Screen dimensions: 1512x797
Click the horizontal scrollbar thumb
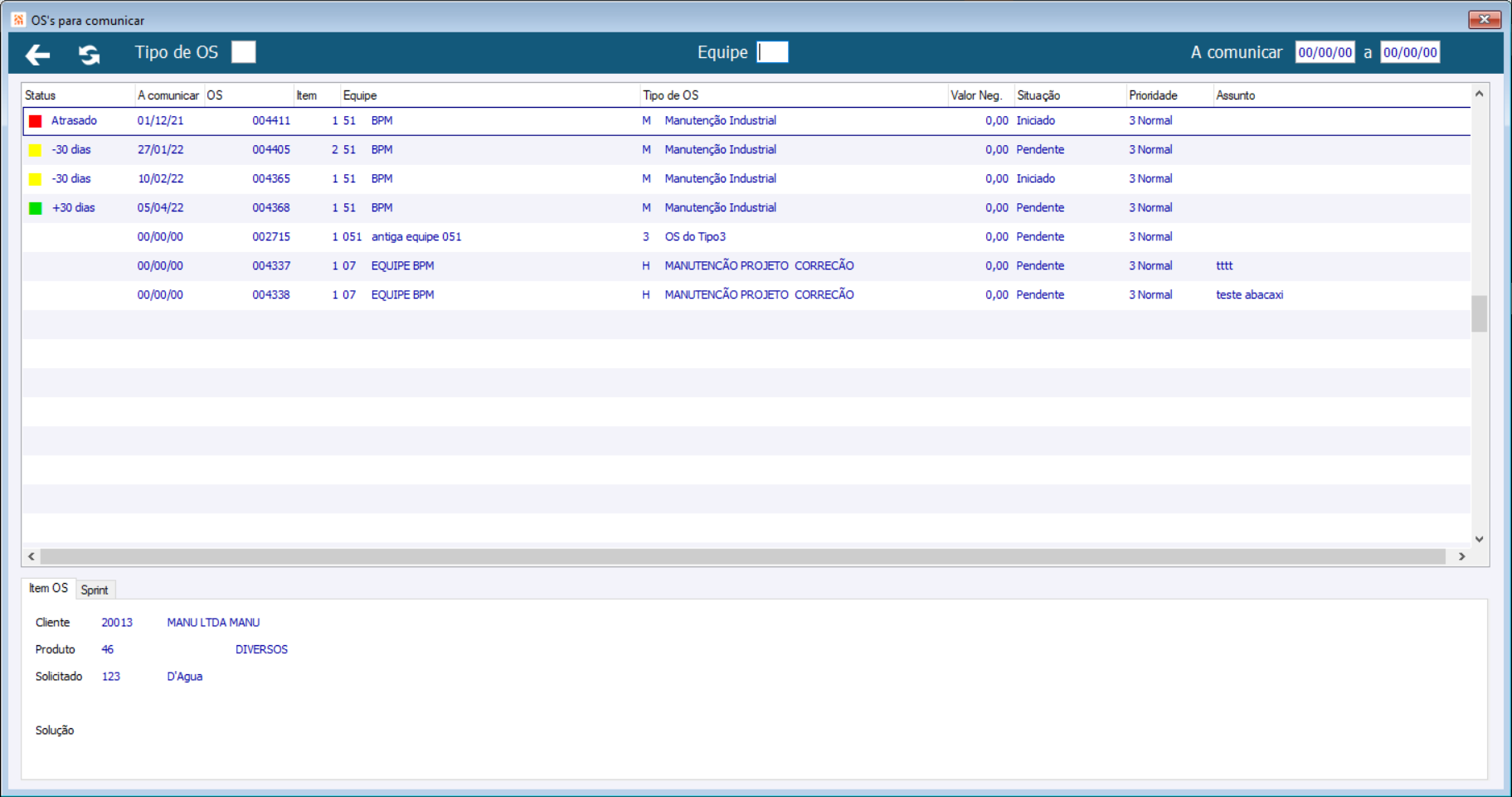[743, 556]
